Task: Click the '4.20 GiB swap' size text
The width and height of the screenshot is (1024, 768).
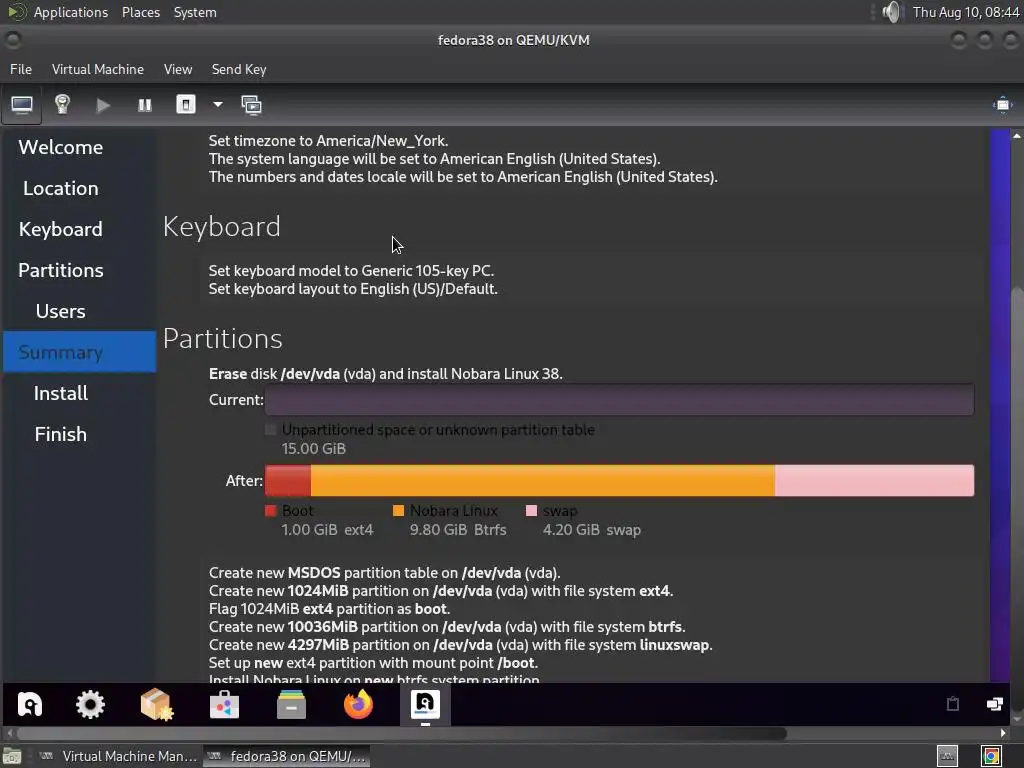Action: point(592,530)
